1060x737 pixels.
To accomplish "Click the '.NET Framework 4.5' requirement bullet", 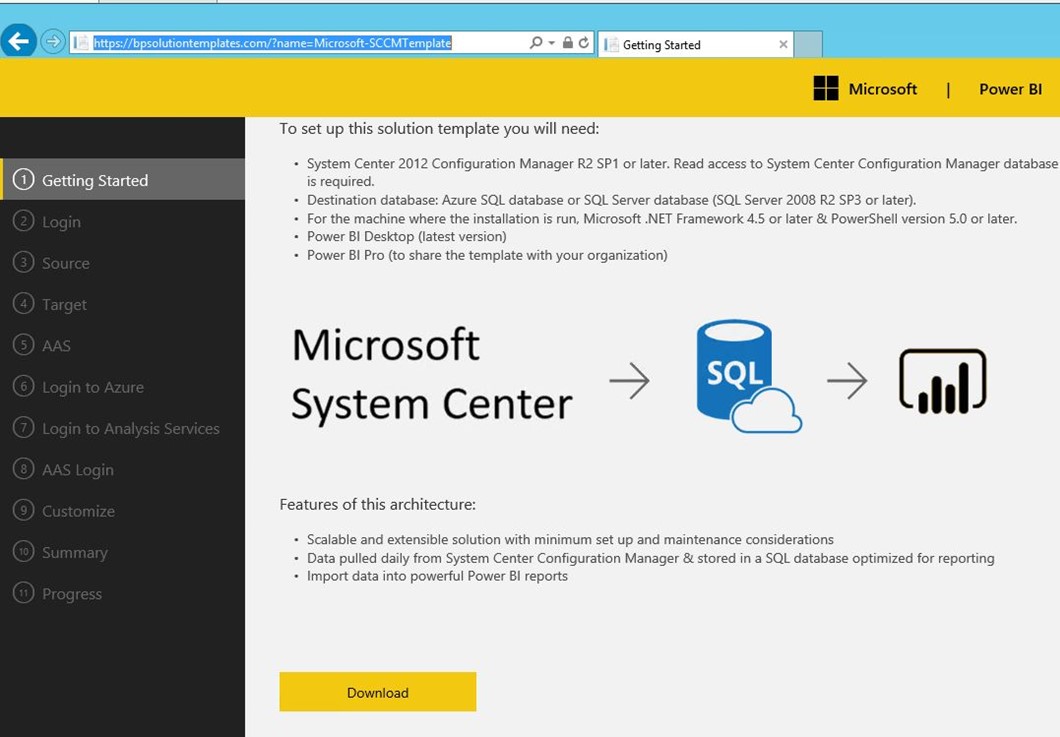I will pos(662,218).
